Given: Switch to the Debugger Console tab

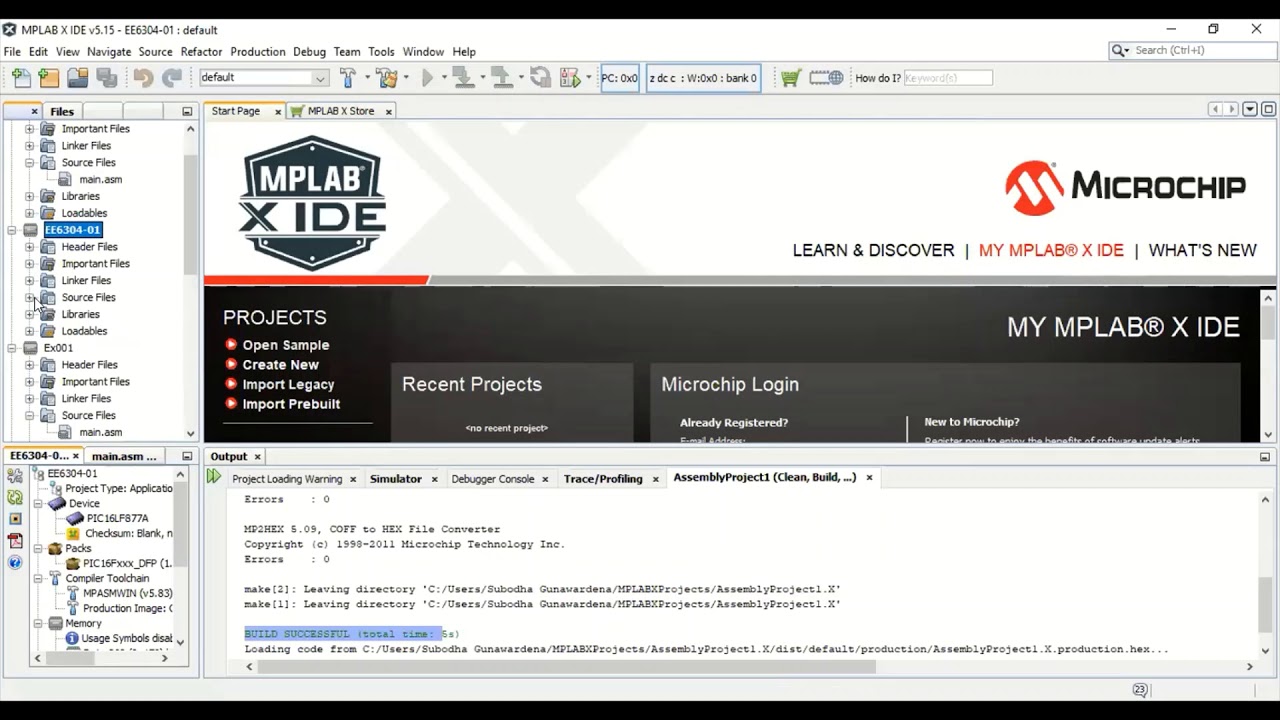Looking at the screenshot, I should (492, 479).
